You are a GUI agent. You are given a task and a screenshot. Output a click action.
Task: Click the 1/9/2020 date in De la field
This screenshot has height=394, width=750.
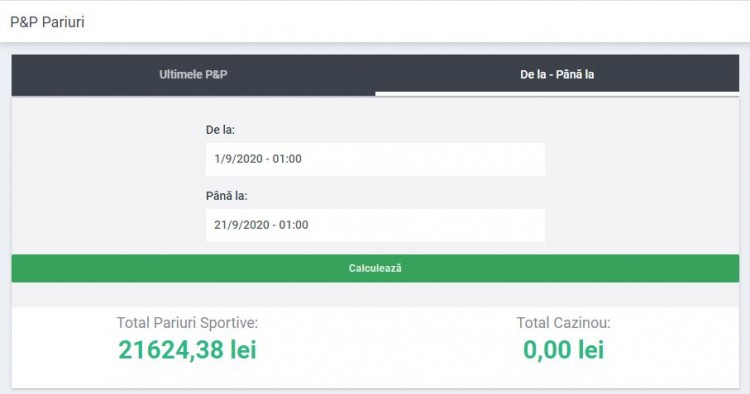238,159
